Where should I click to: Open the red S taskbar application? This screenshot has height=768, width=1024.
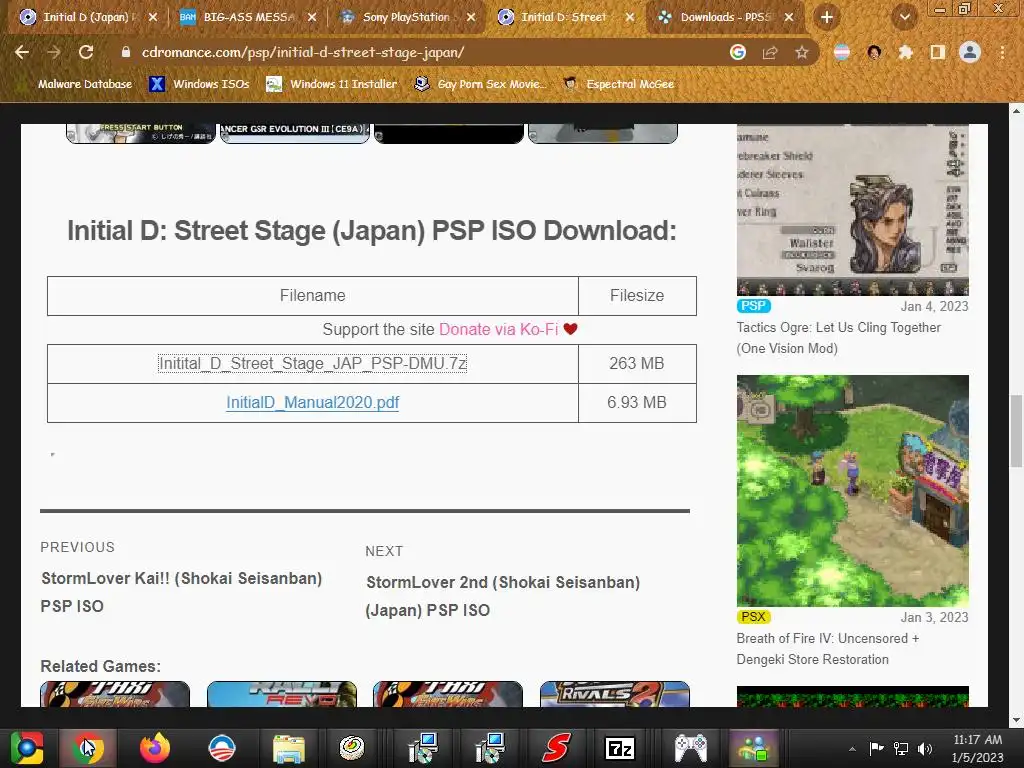point(556,748)
